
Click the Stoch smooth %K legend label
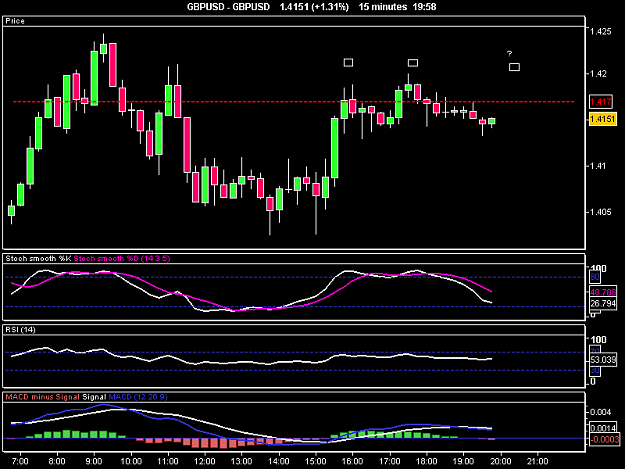[38, 259]
